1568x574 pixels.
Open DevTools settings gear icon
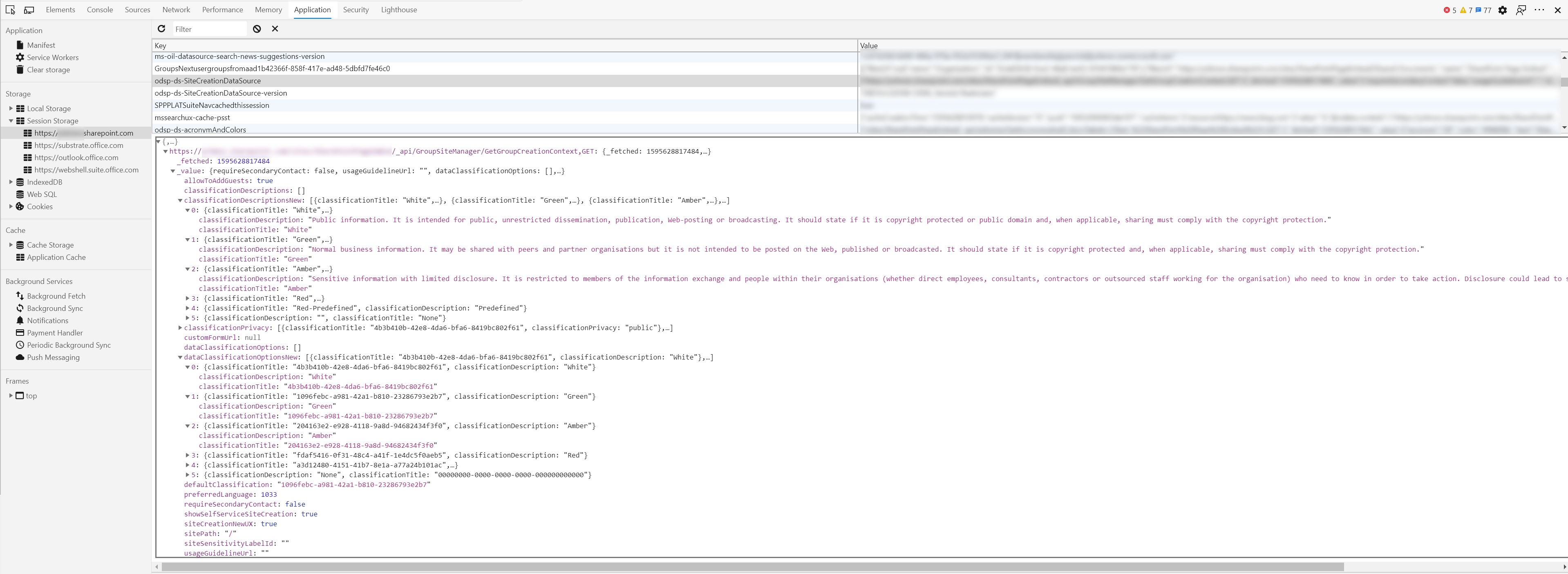click(x=1502, y=10)
